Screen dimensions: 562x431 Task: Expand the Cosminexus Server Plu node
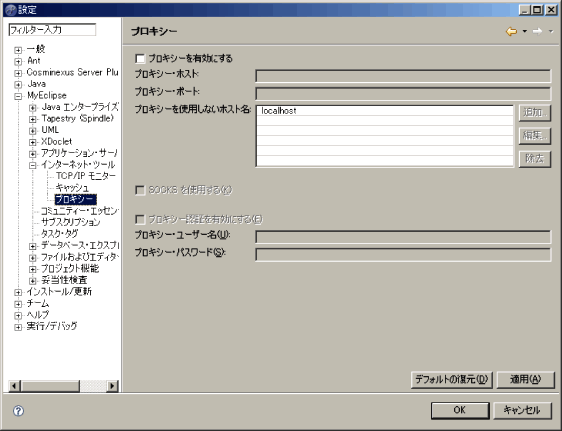click(18, 73)
